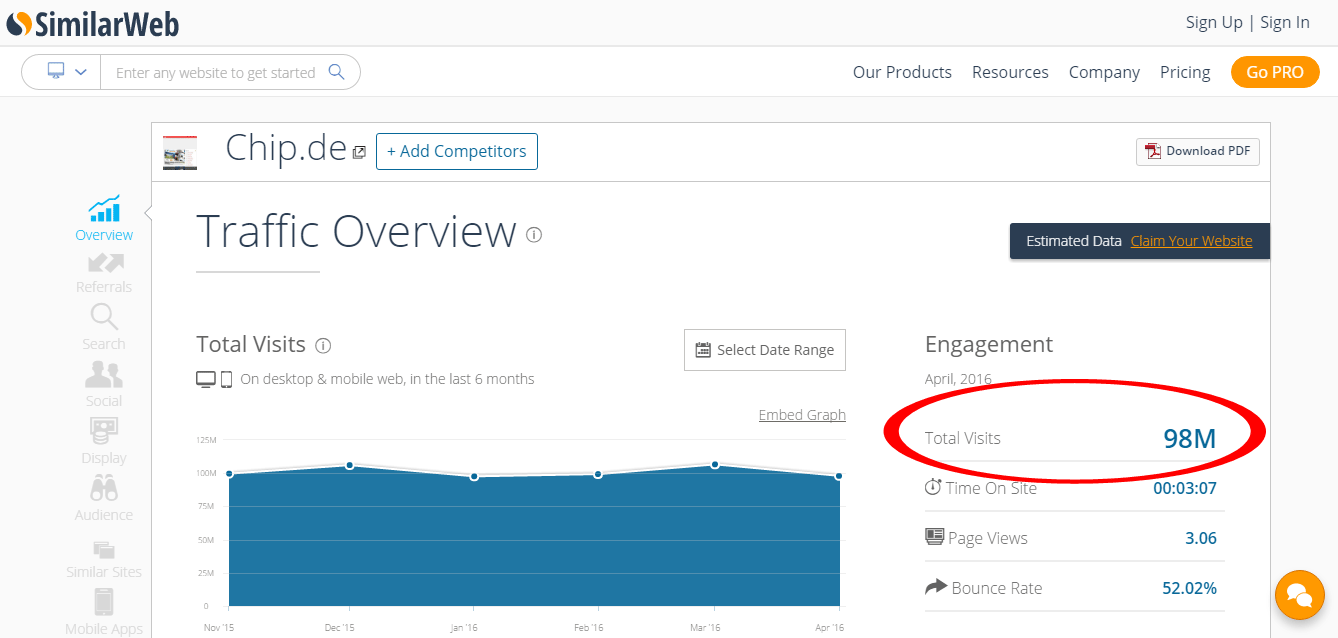Click the Chip.de site thumbnail
The height and width of the screenshot is (638, 1338).
(180, 152)
